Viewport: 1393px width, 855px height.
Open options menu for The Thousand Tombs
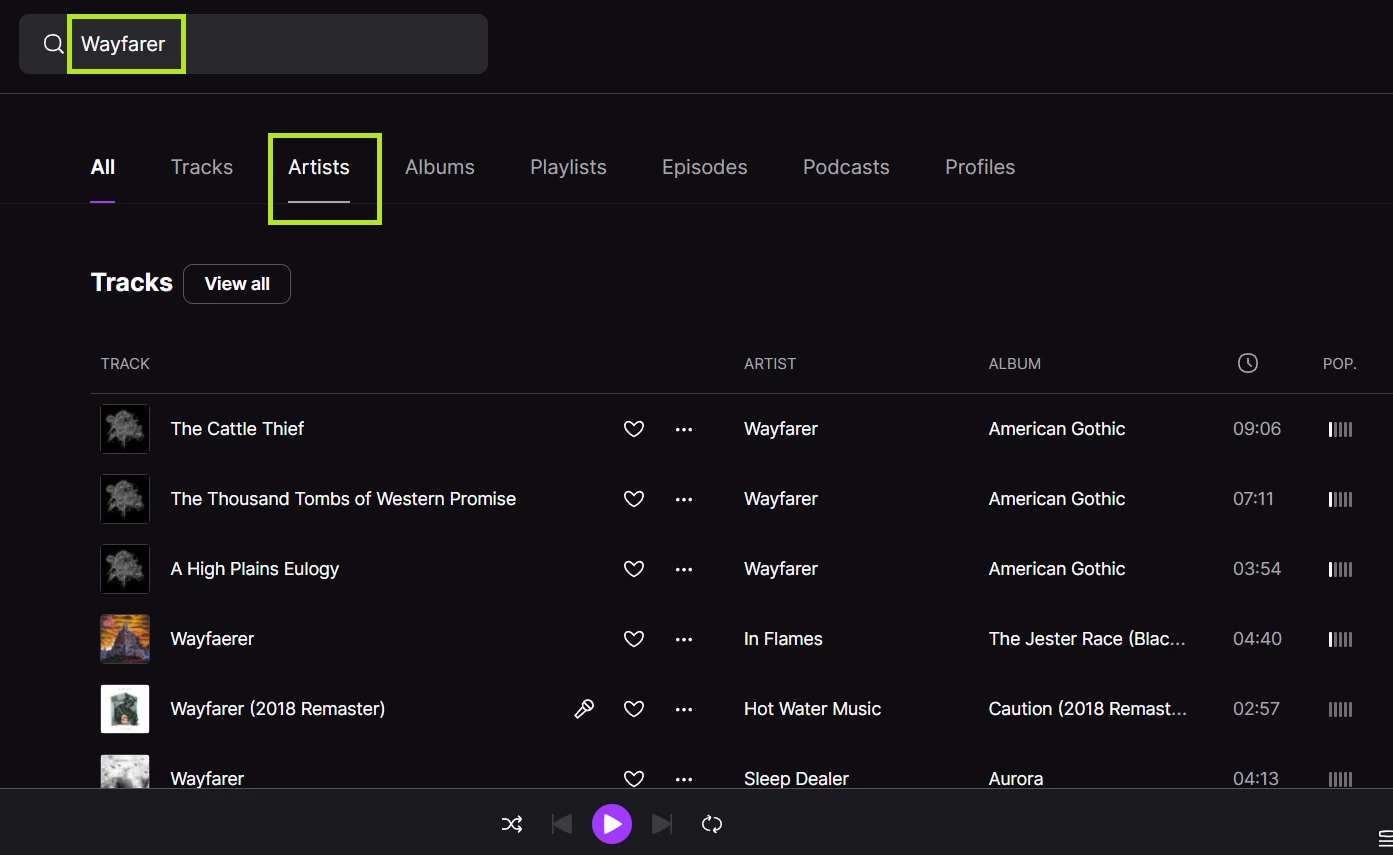pyautogui.click(x=684, y=499)
